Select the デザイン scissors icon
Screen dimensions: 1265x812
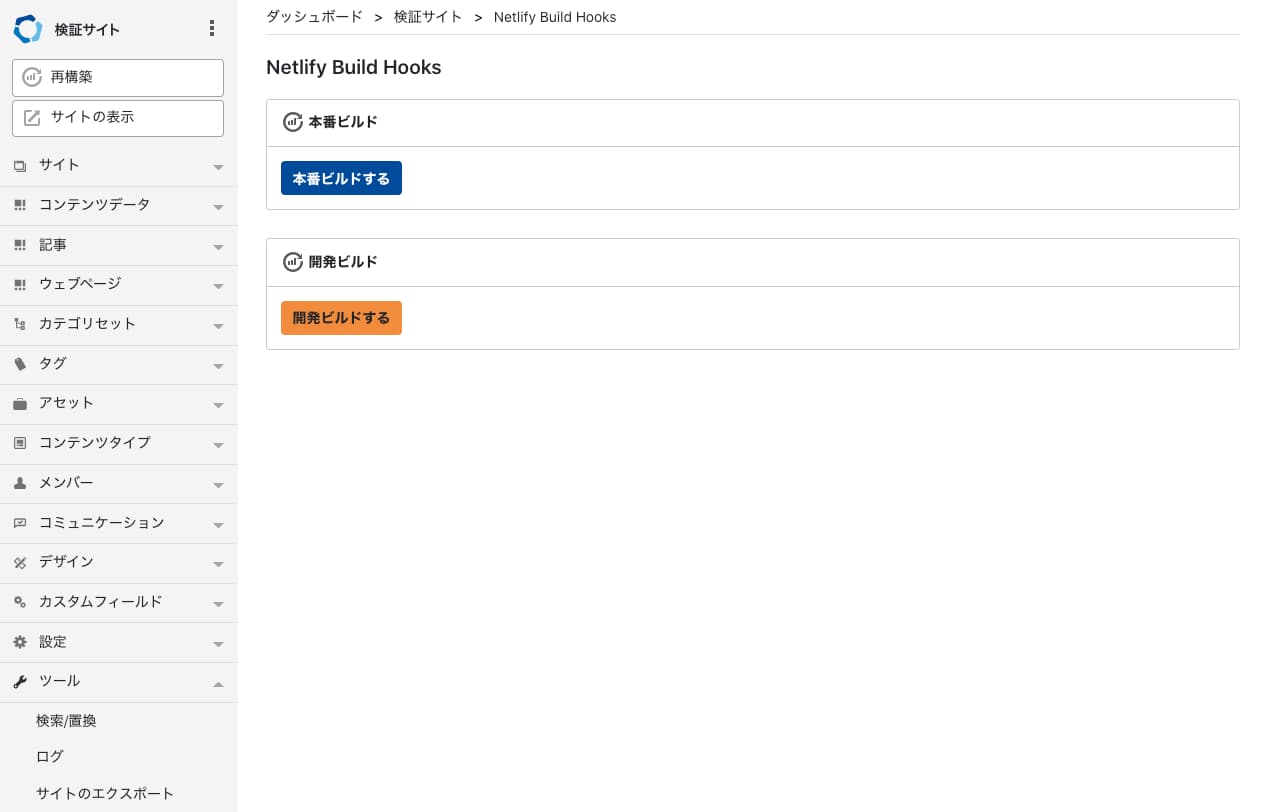pyautogui.click(x=20, y=562)
